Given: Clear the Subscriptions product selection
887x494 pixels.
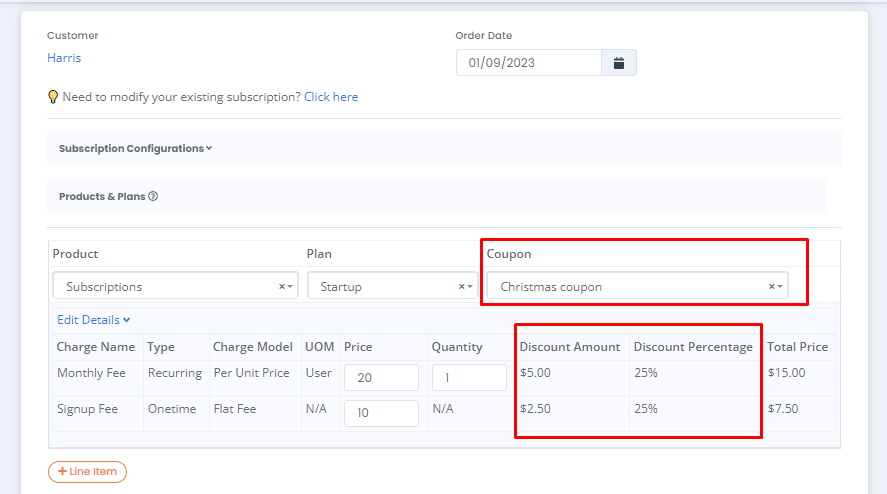Looking at the screenshot, I should pos(282,287).
